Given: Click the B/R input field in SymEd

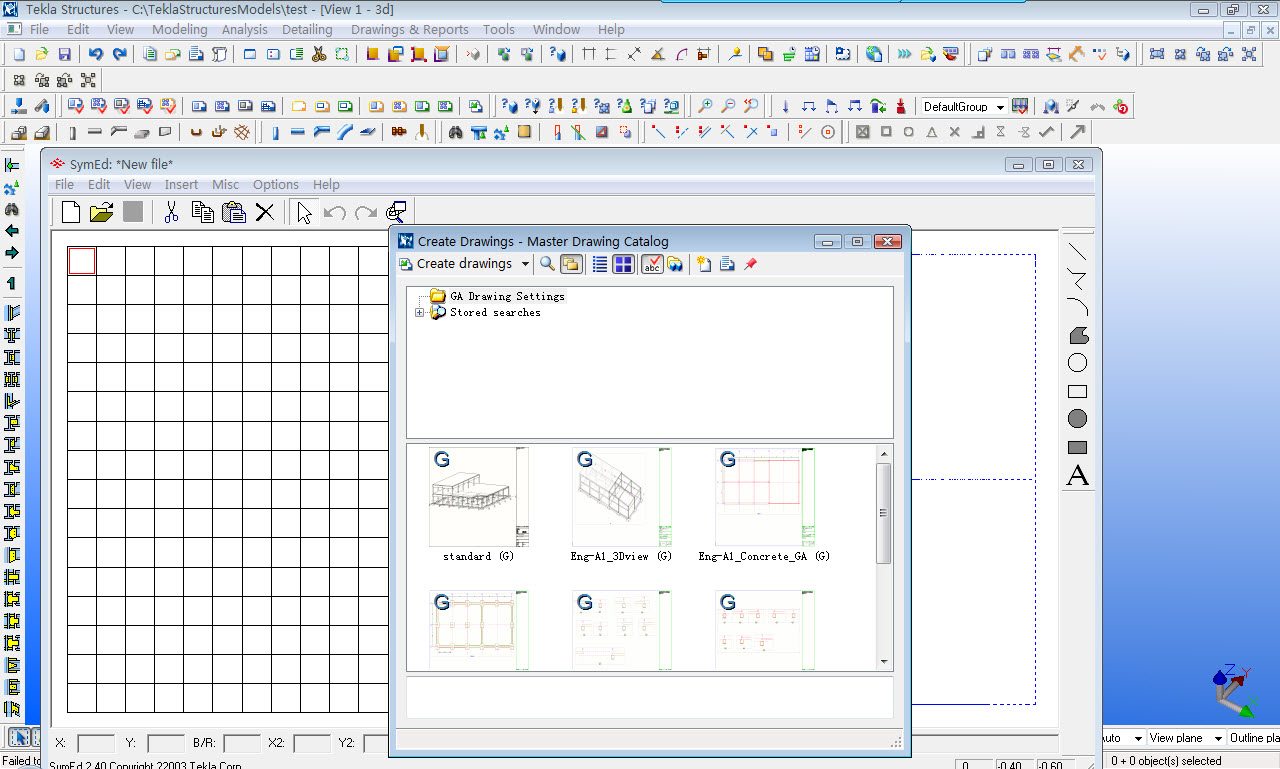Looking at the screenshot, I should point(242,743).
